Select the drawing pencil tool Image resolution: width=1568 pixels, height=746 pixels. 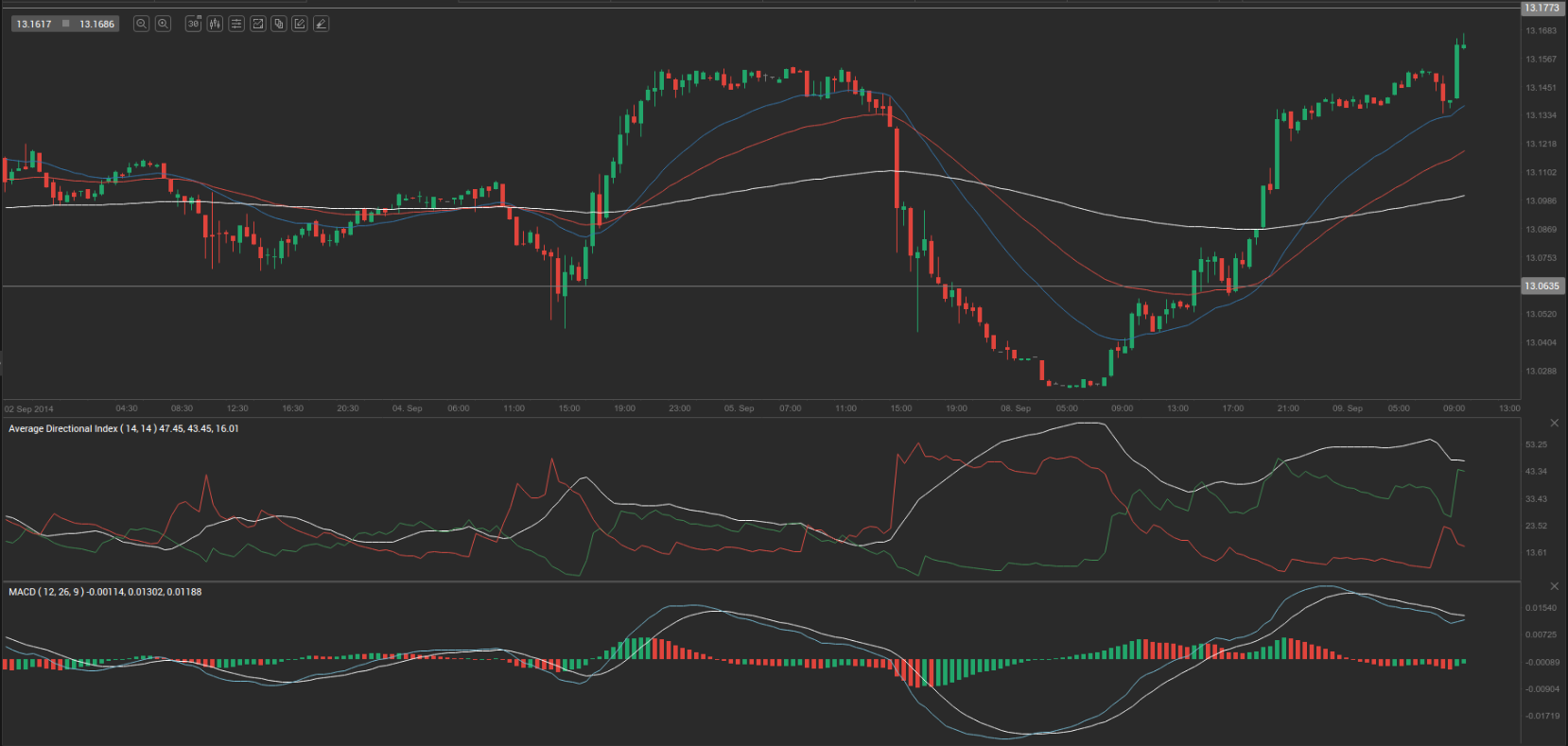(x=321, y=24)
